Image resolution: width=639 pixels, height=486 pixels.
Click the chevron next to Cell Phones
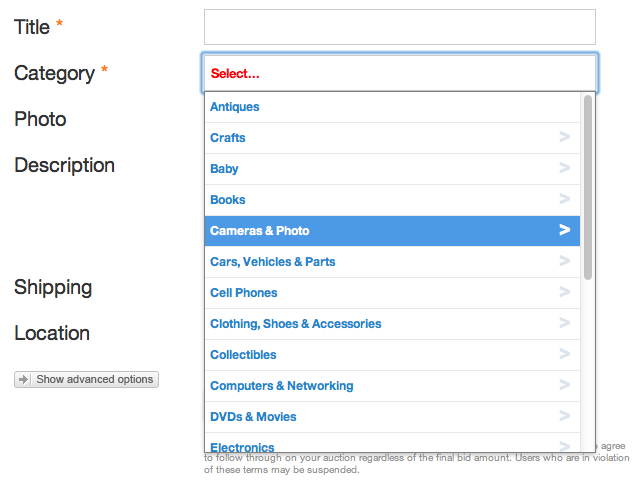tap(564, 292)
